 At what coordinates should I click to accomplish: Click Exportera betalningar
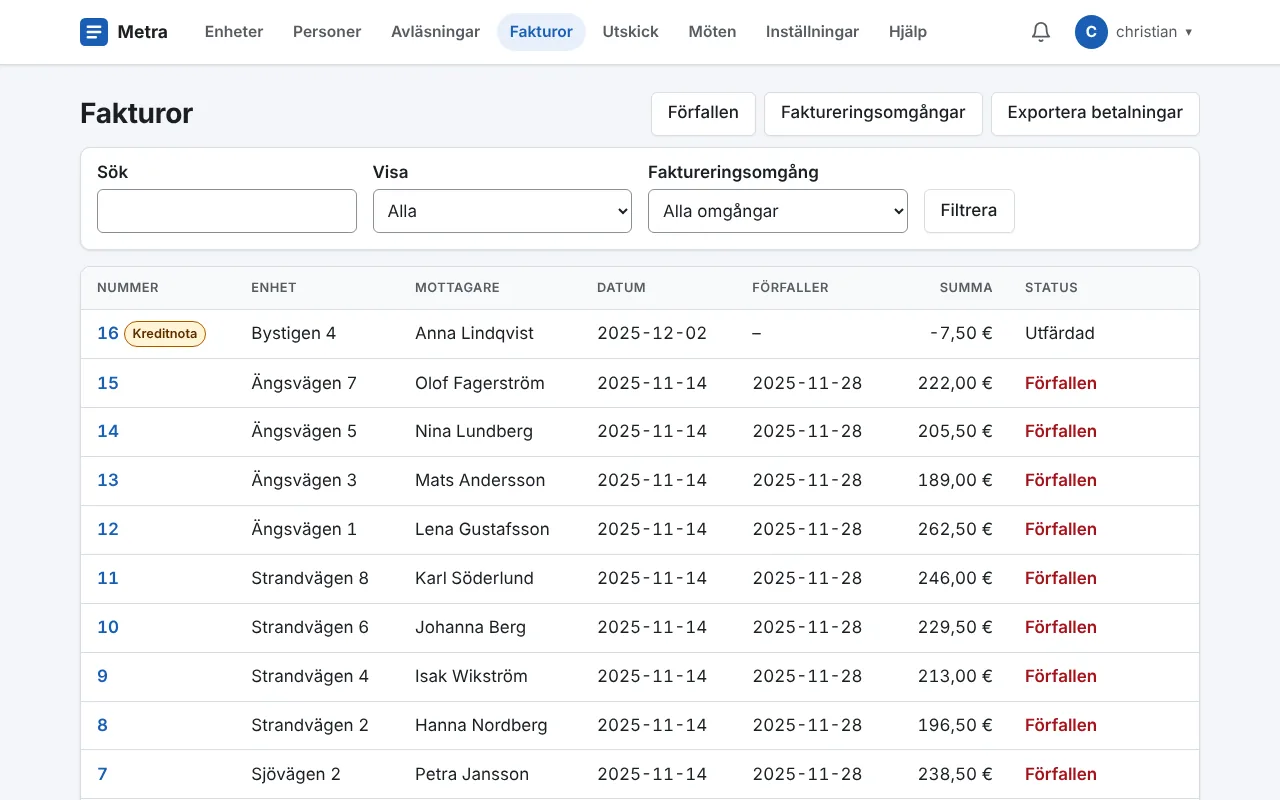1095,113
